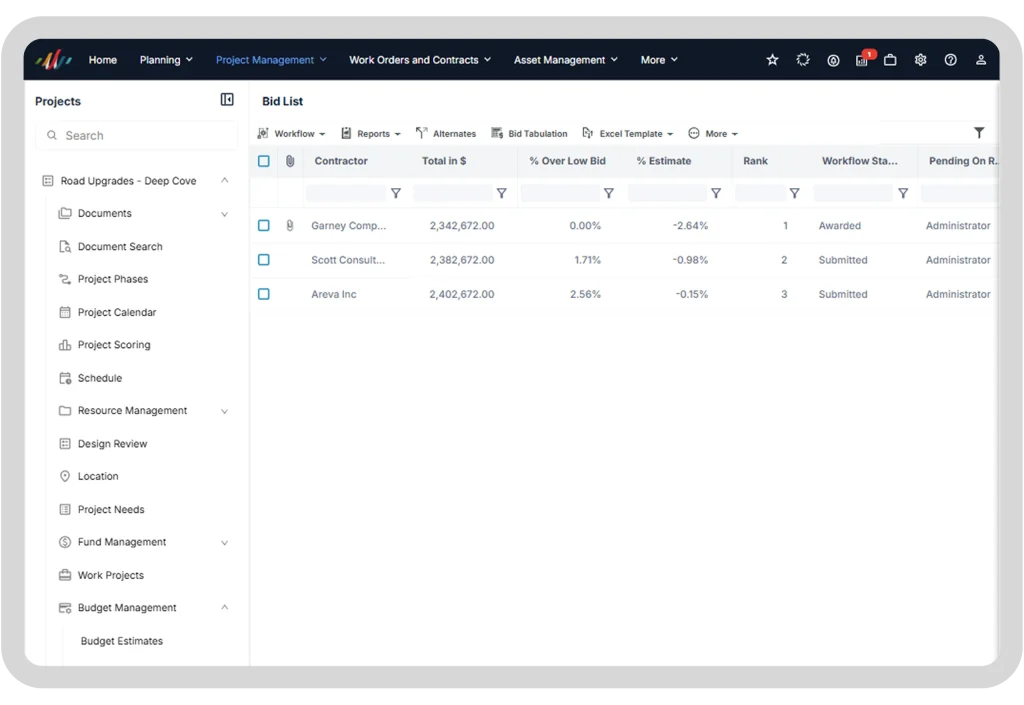Click the briefcase icon in top bar
The width and height of the screenshot is (1024, 705).
890,60
